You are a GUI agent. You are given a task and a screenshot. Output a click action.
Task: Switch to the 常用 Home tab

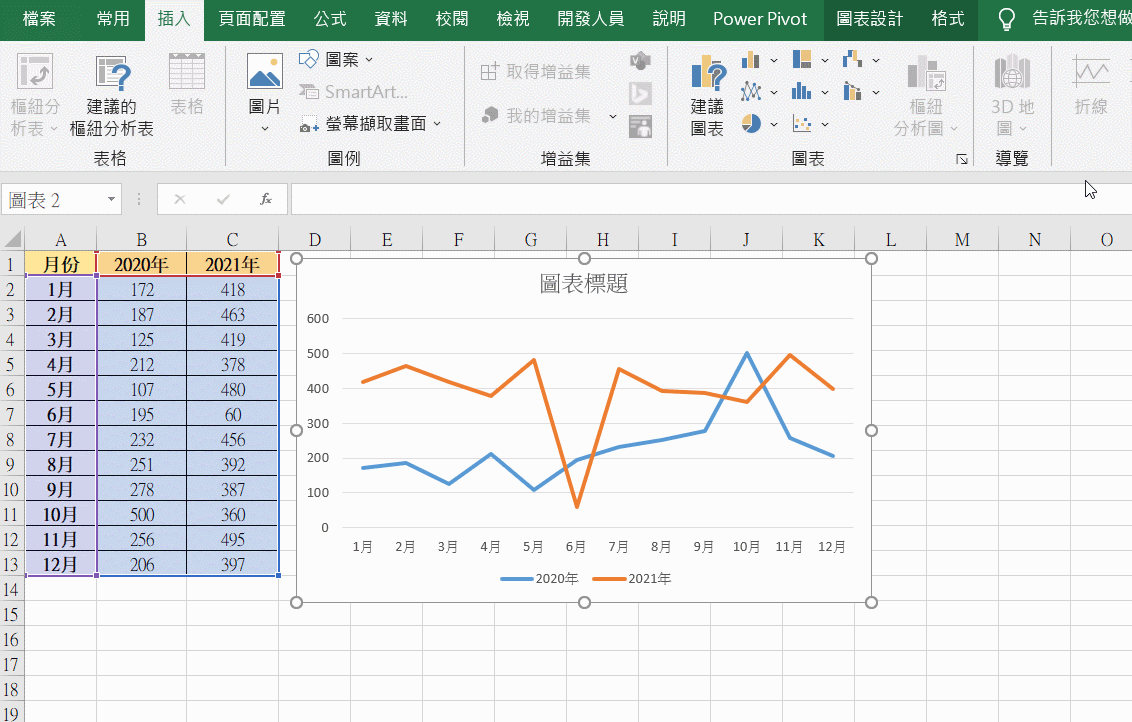click(113, 19)
